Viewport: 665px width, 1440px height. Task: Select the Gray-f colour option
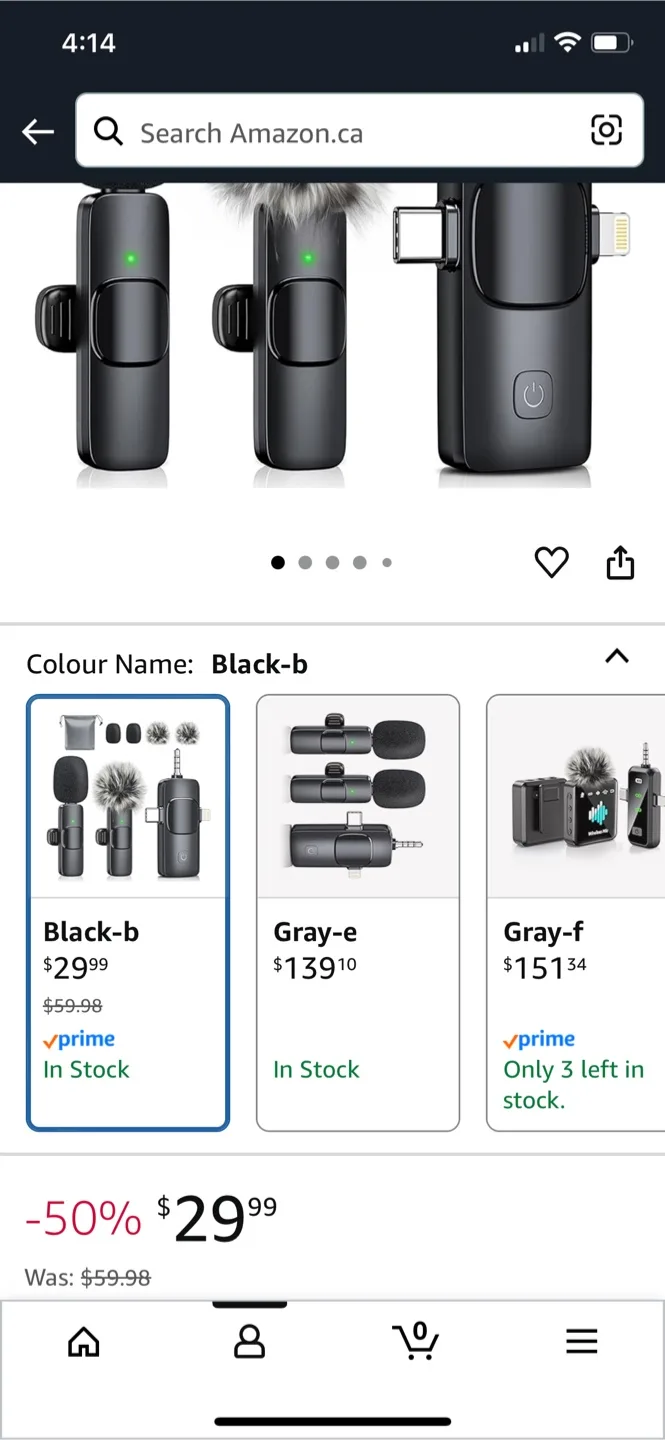(x=576, y=913)
